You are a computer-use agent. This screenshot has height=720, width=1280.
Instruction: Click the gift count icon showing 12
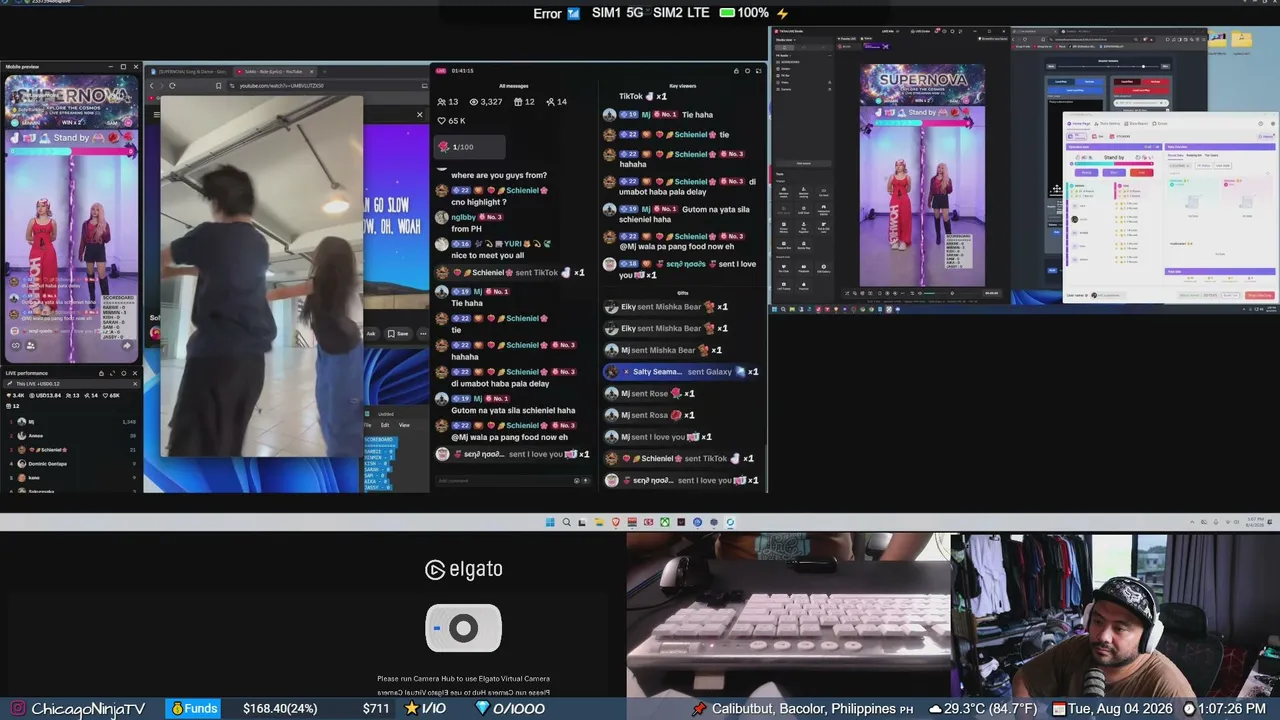518,102
